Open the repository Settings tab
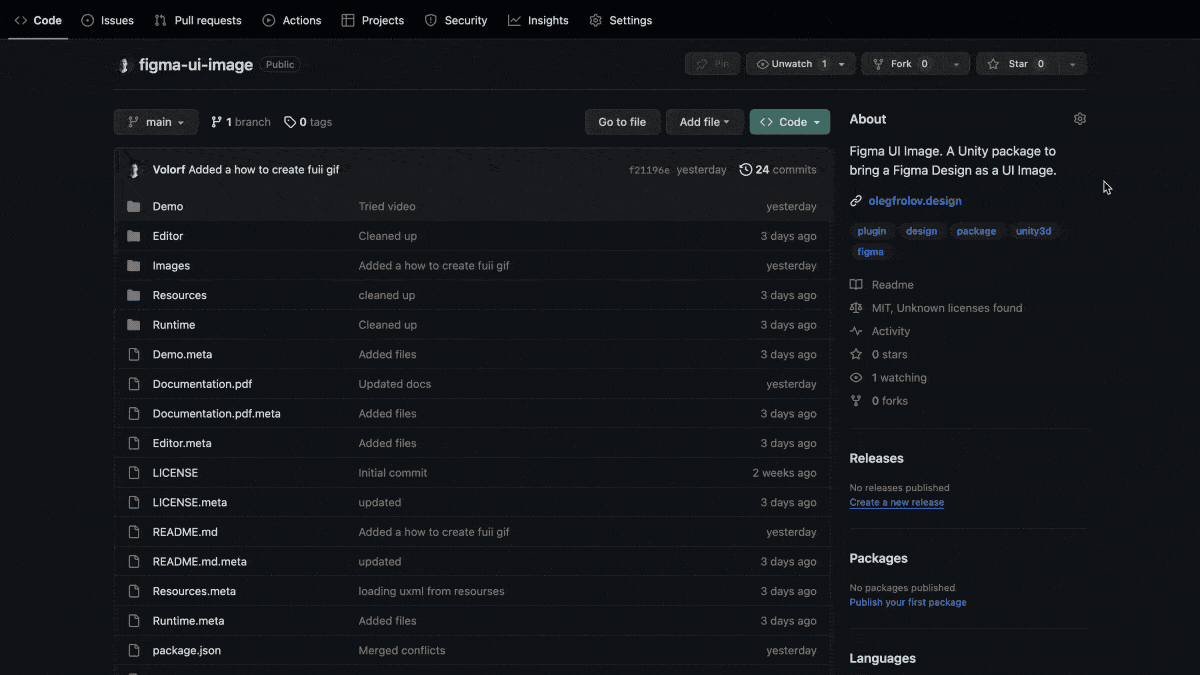 click(621, 20)
